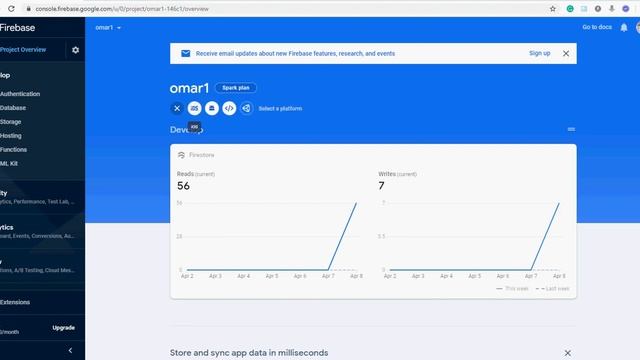This screenshot has width=640, height=360.
Task: Click the Spark plan badge
Action: (x=236, y=88)
